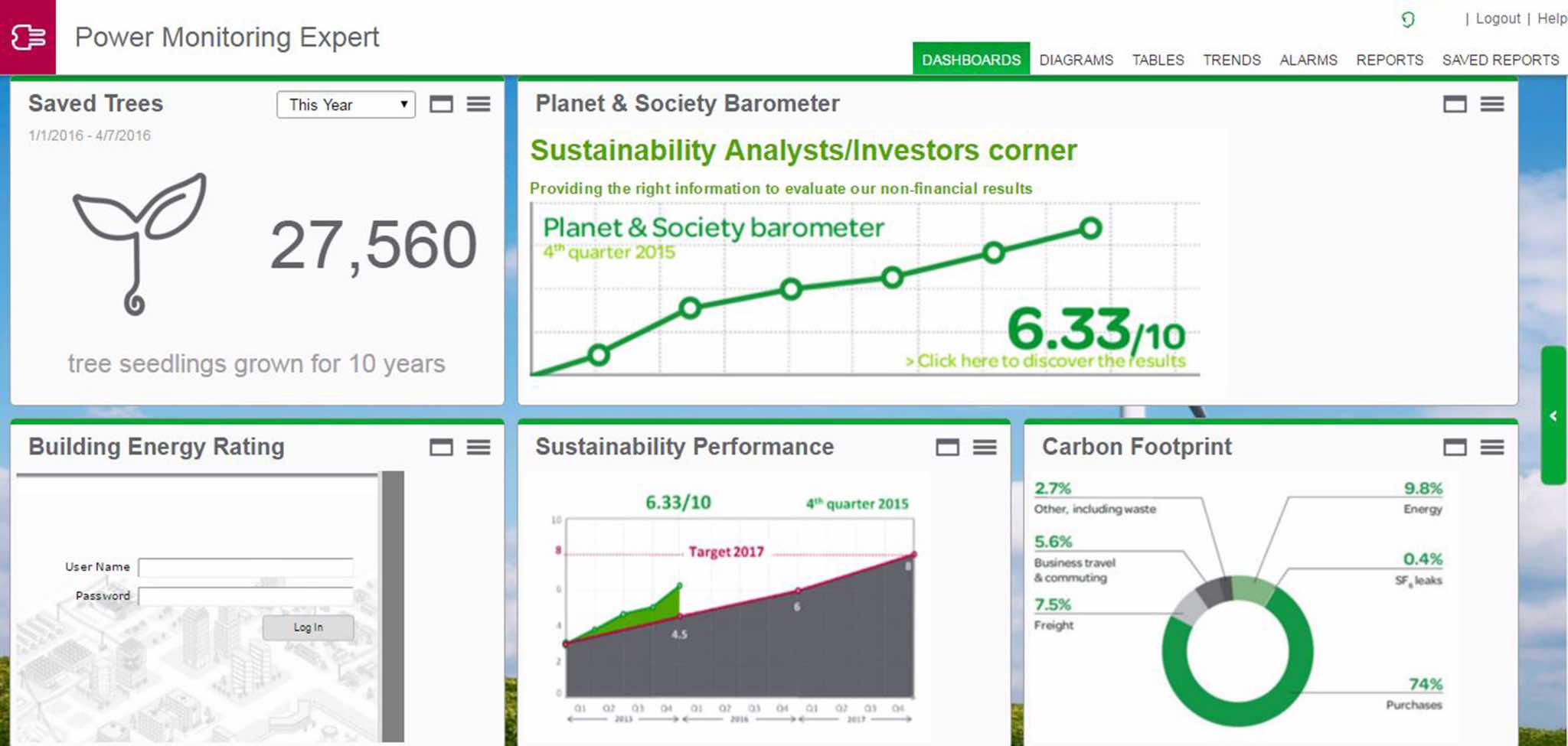This screenshot has width=1568, height=746.
Task: Click the Logout link
Action: point(1498,18)
